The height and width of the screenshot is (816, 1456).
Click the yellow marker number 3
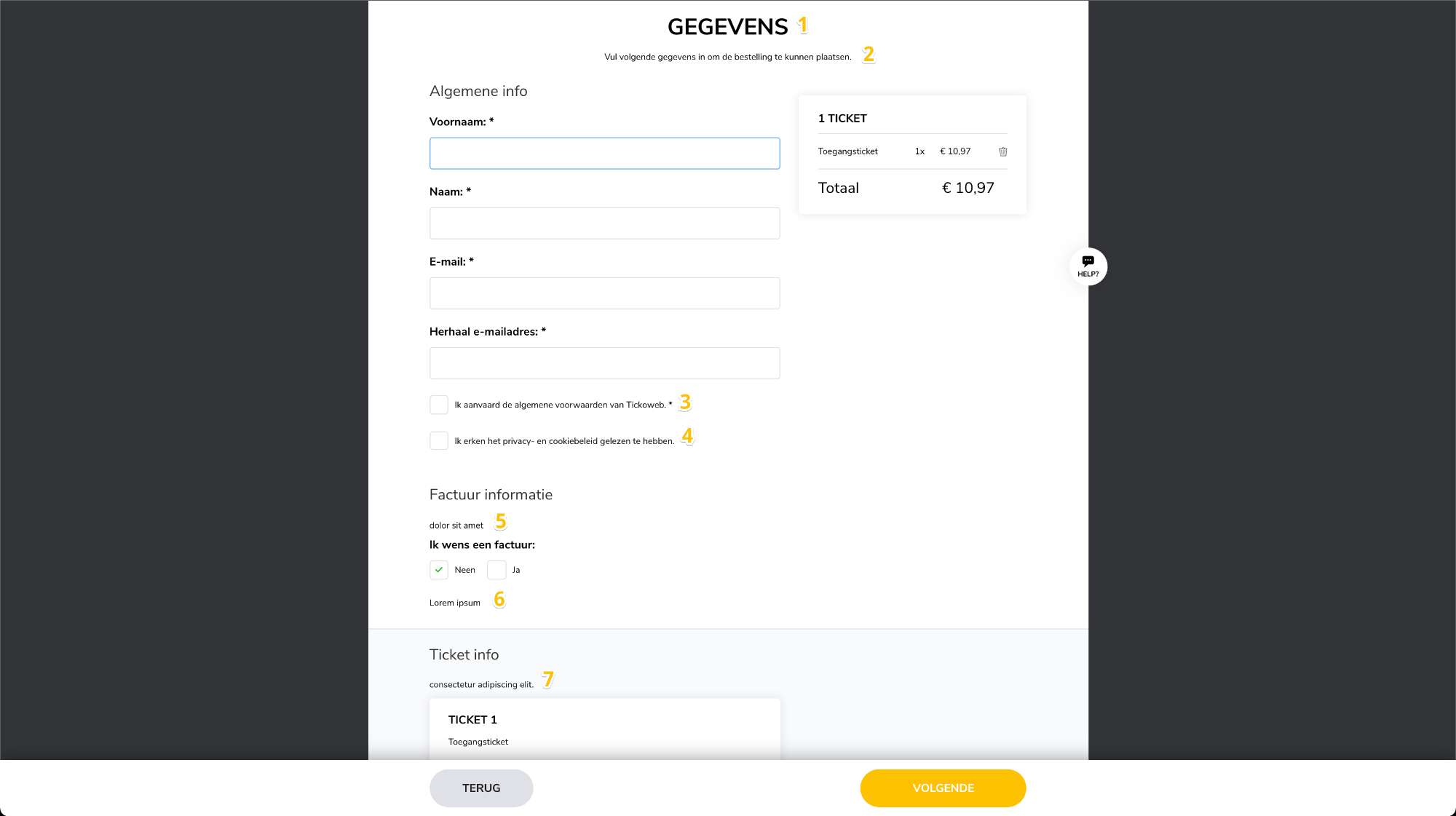click(684, 402)
